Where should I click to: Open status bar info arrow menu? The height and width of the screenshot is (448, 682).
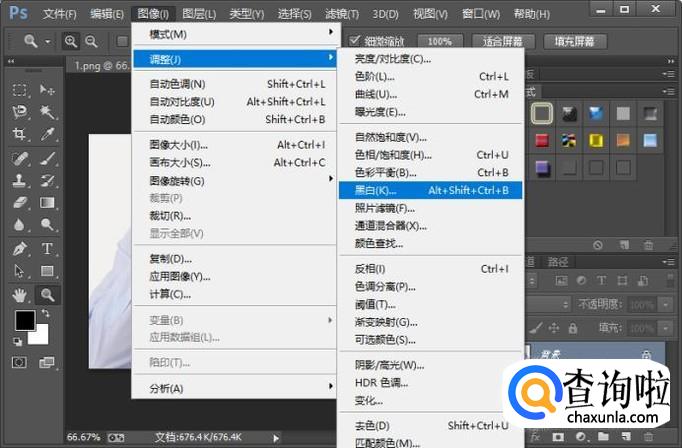click(x=276, y=438)
